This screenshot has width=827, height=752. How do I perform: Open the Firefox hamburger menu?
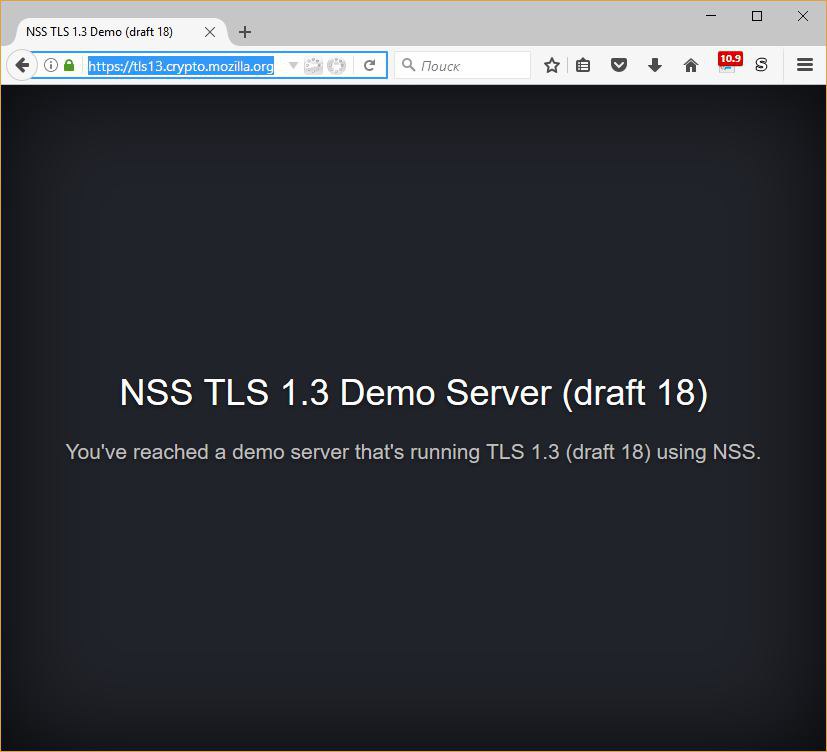coord(804,65)
